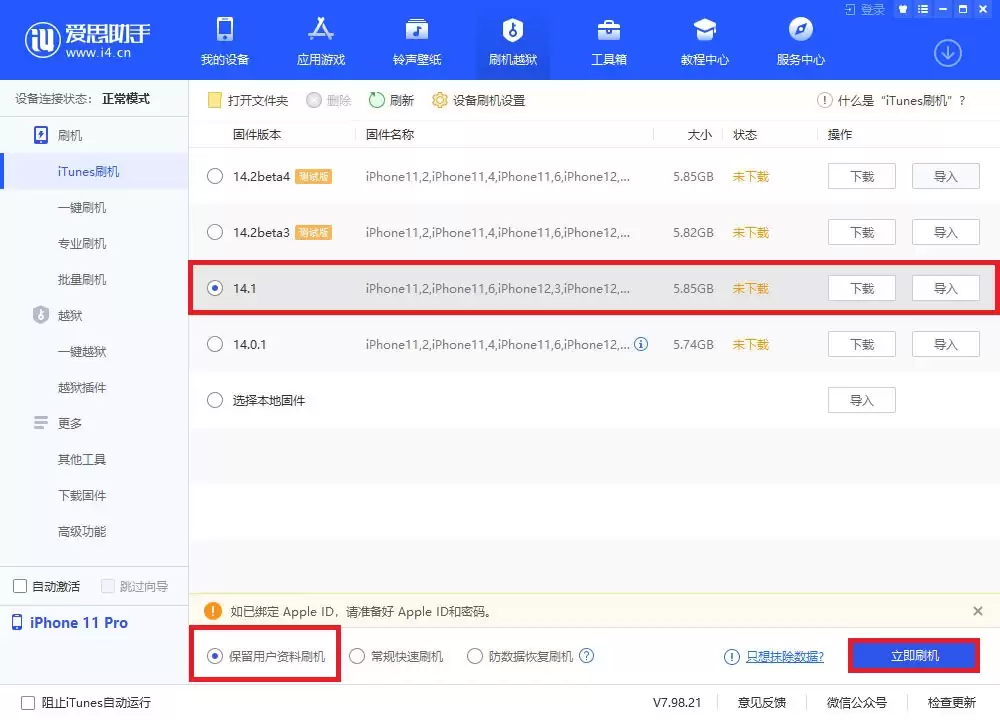The height and width of the screenshot is (720, 1000).
Task: Open the 刷机越狱 flash and jailbreak section
Action: click(x=513, y=41)
